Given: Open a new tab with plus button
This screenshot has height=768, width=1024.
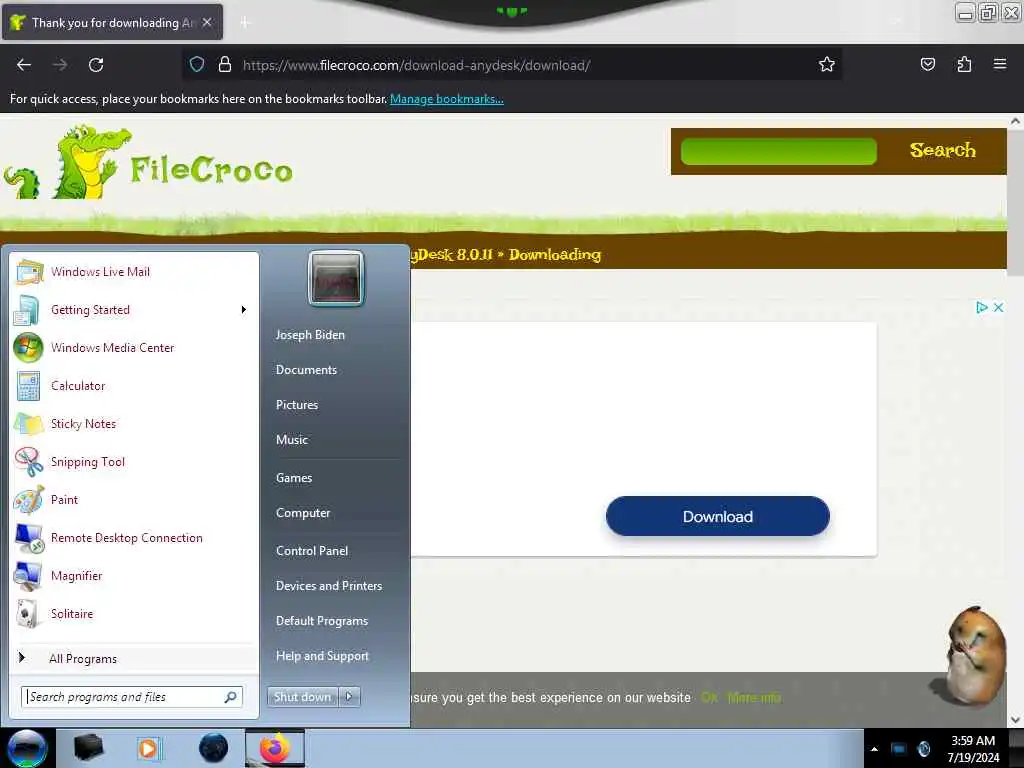Looking at the screenshot, I should coord(245,22).
